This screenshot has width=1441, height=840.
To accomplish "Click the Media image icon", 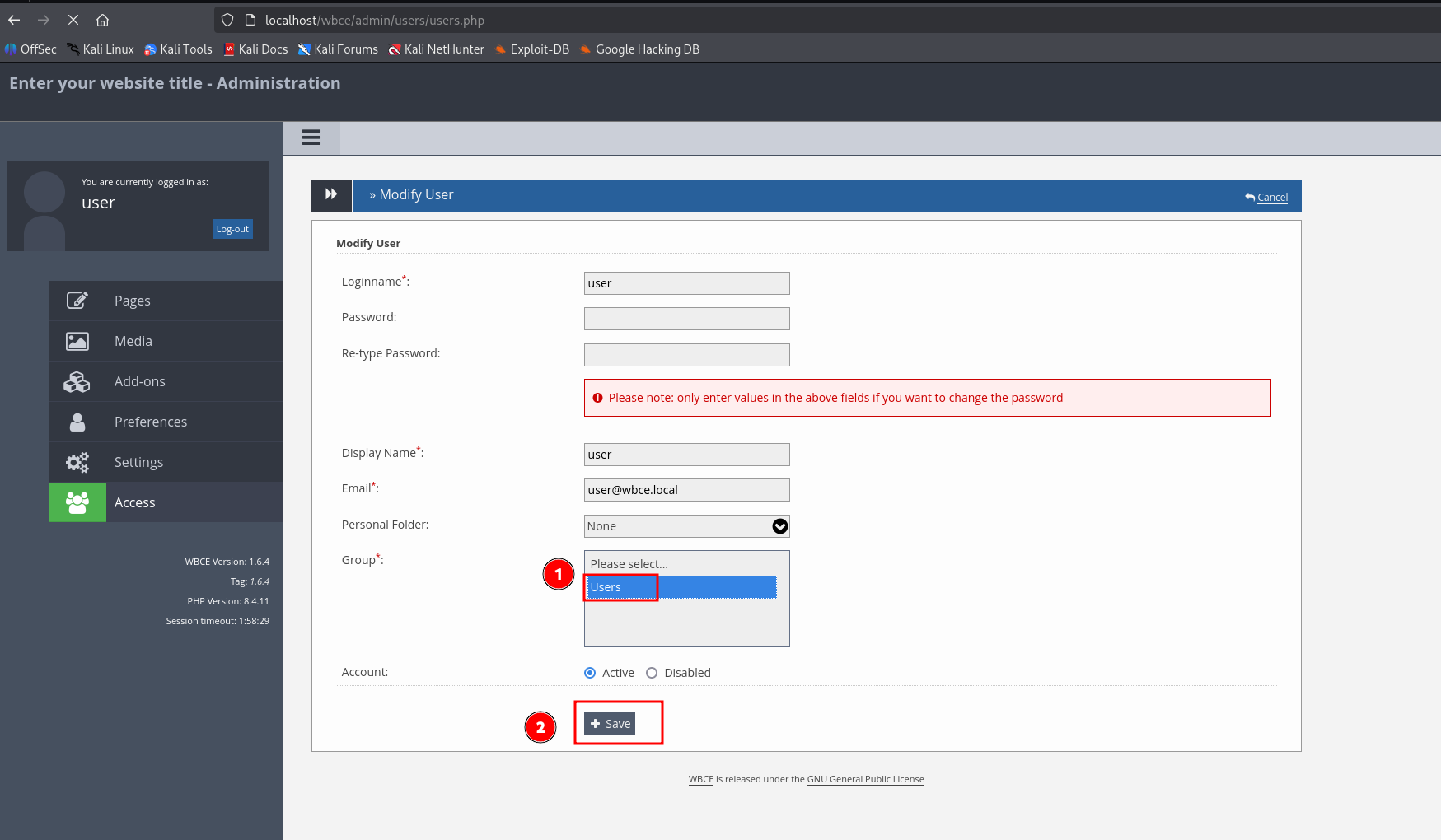I will (x=77, y=341).
